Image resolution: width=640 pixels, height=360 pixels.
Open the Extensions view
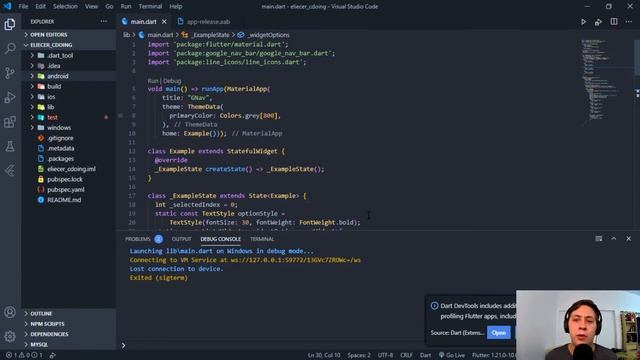click(x=10, y=122)
